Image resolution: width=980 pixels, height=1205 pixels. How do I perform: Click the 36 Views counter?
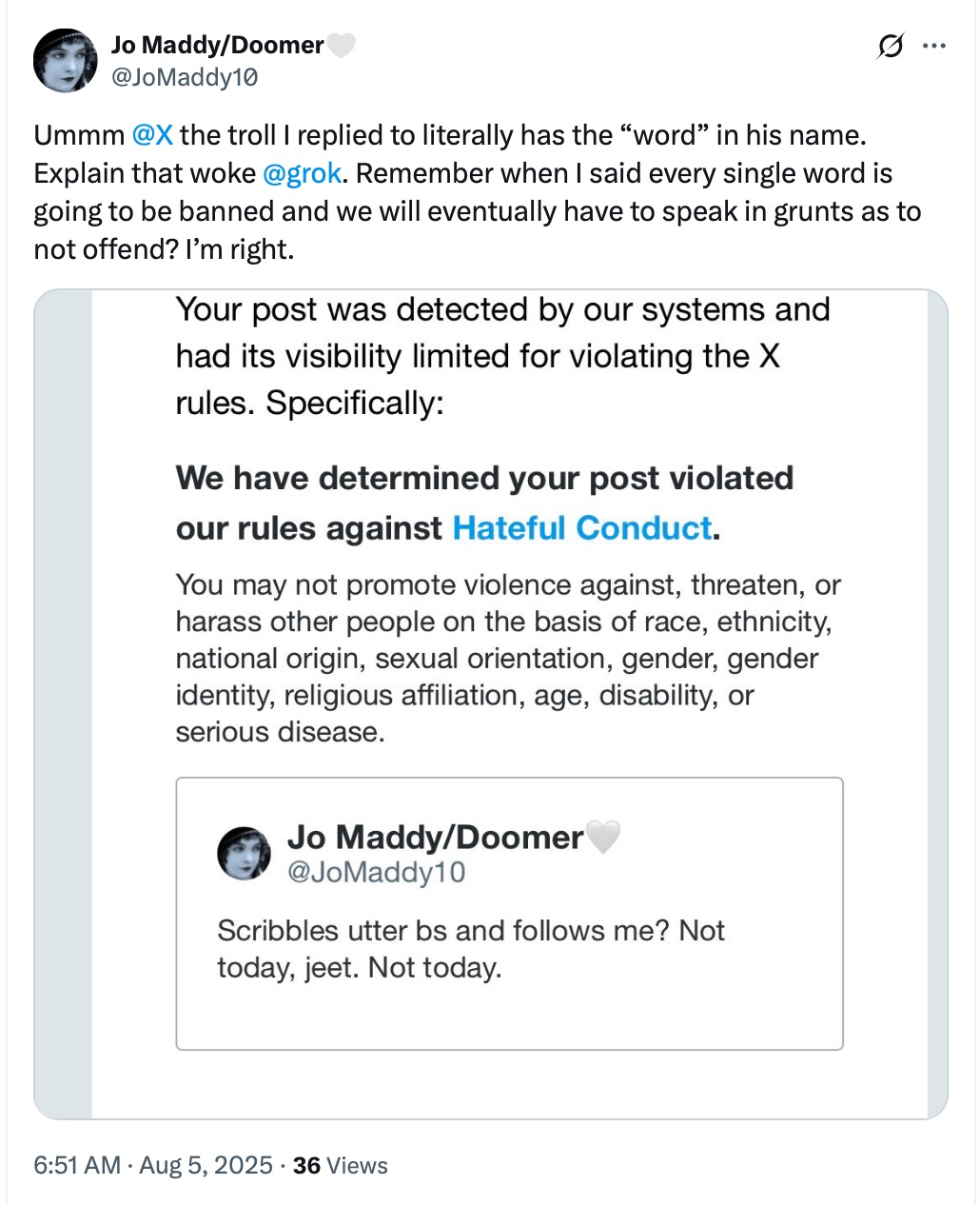341,1165
